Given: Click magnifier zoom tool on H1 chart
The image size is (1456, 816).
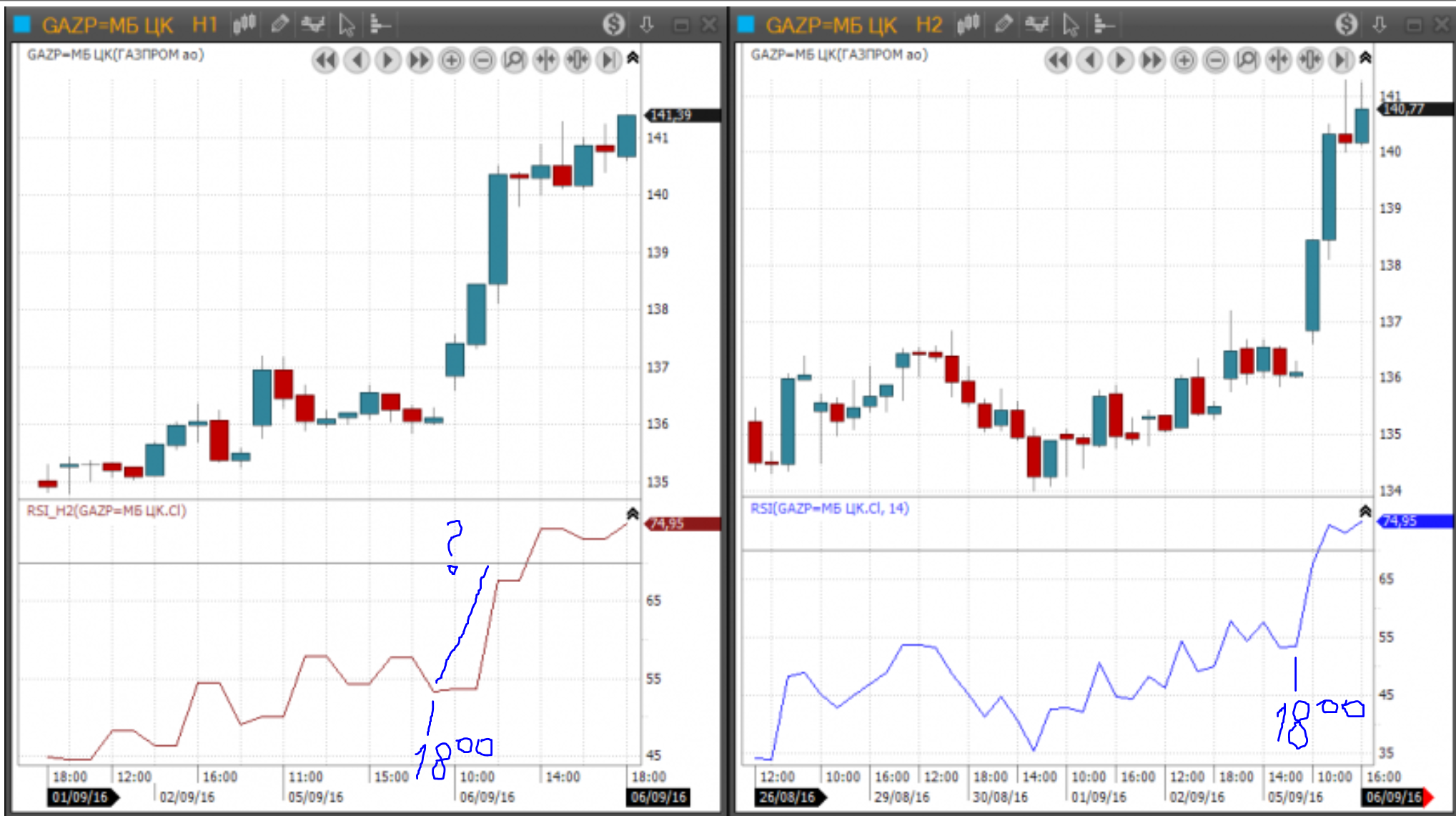Looking at the screenshot, I should [x=514, y=61].
